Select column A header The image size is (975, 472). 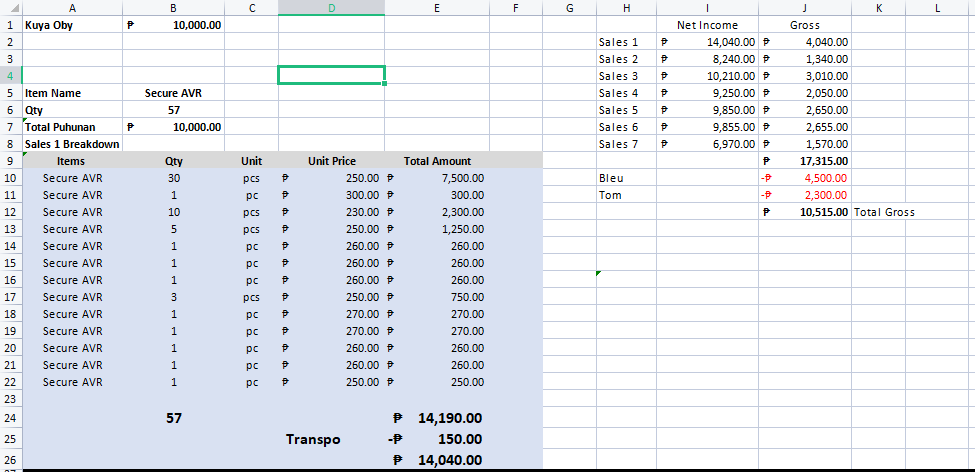coord(73,7)
